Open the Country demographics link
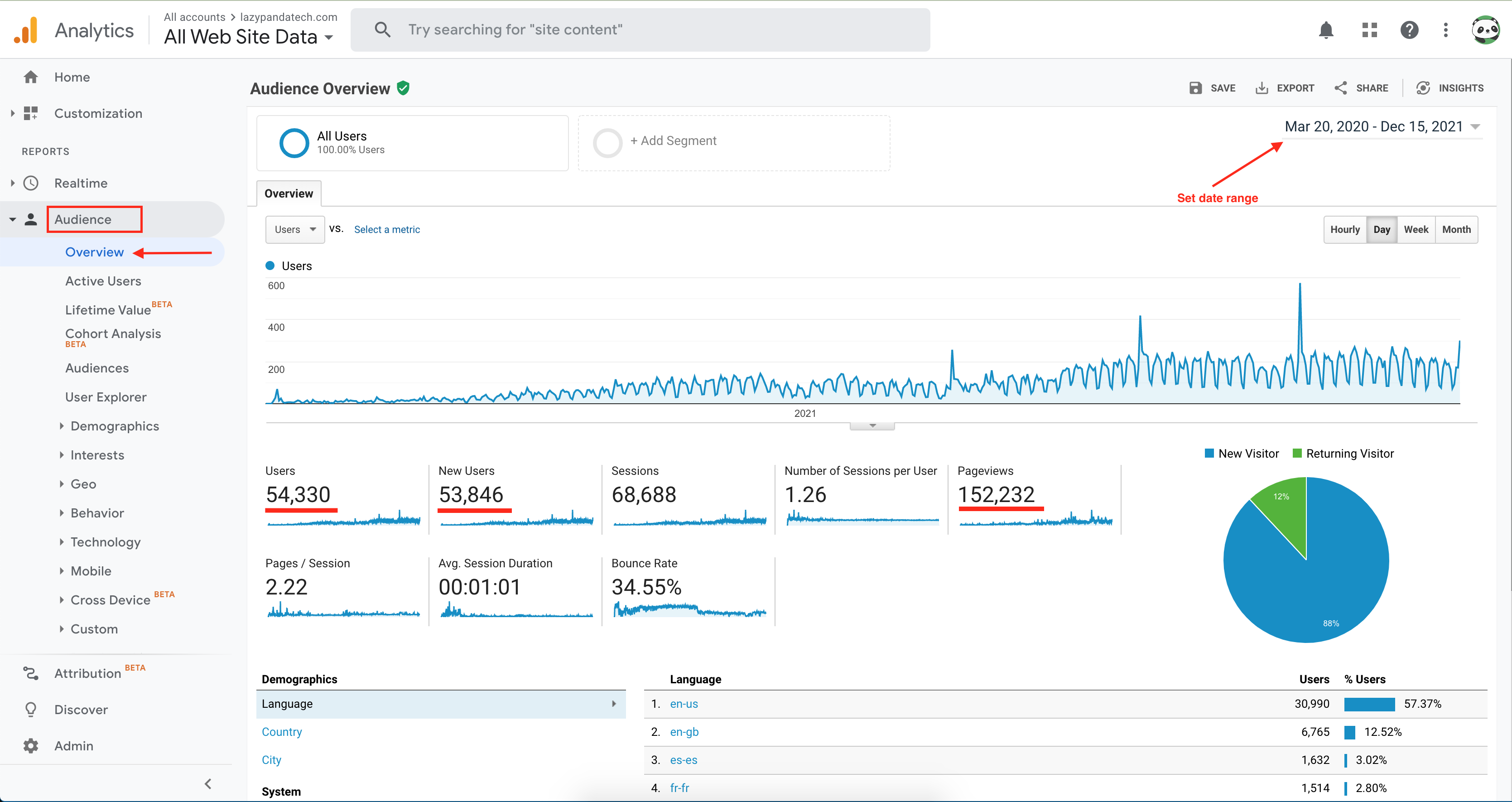 (x=282, y=732)
